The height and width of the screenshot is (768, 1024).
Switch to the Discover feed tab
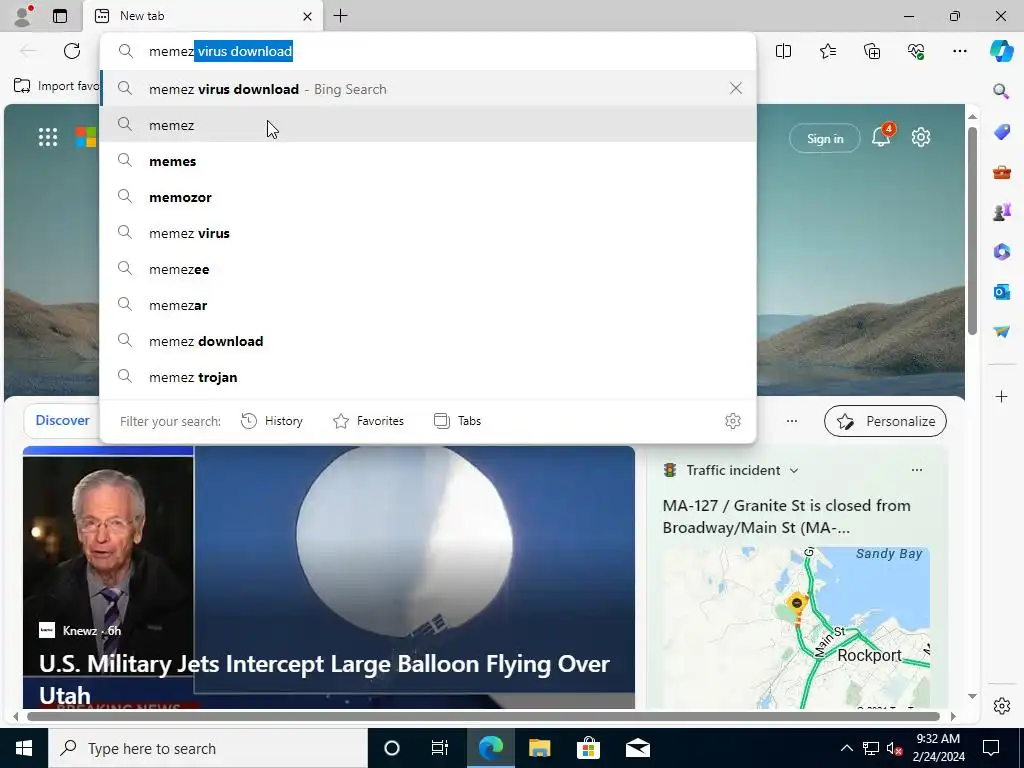click(62, 421)
